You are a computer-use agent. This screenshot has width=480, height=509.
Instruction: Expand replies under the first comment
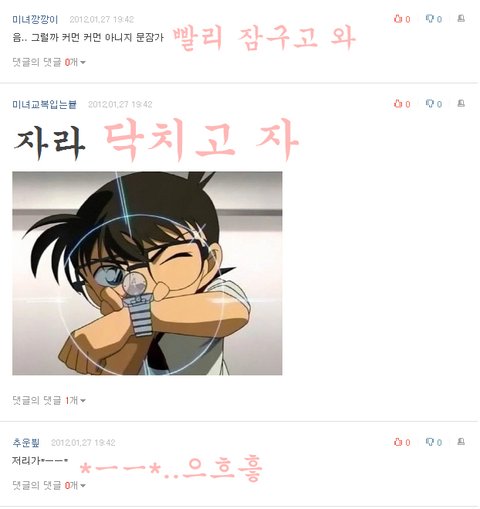[x=49, y=62]
